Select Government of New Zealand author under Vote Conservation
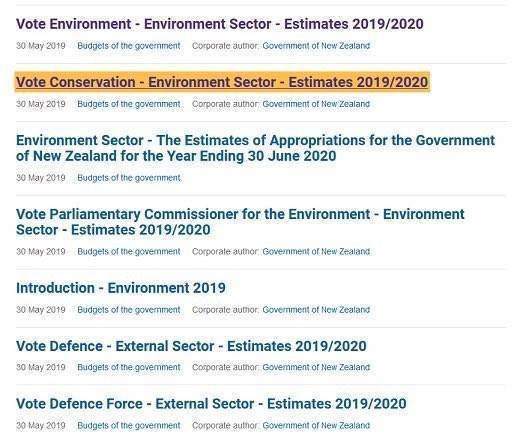This screenshot has width=529, height=441. (x=316, y=104)
